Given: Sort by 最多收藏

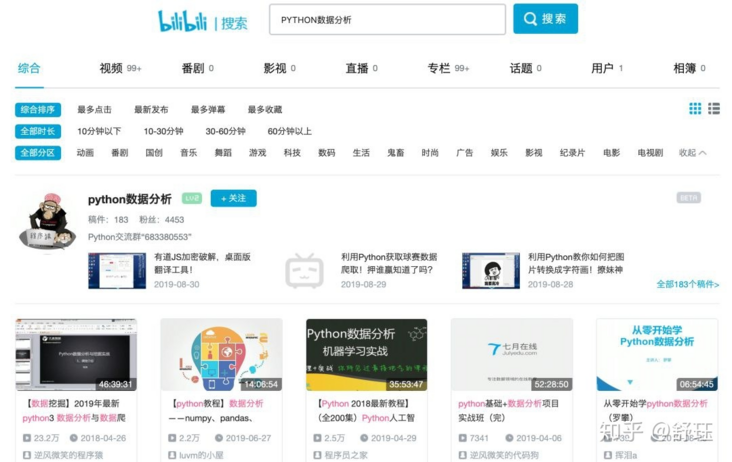Looking at the screenshot, I should click(265, 110).
